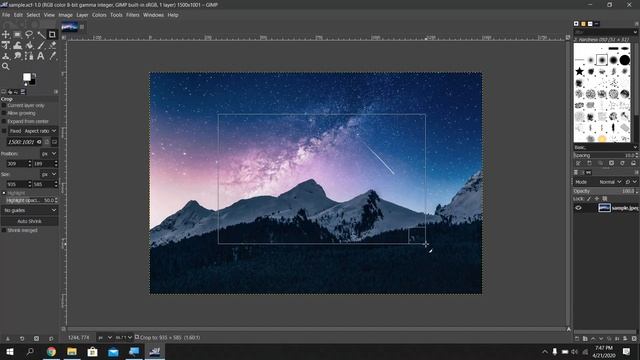Toggle lock pixels brush icon

(x=589, y=199)
